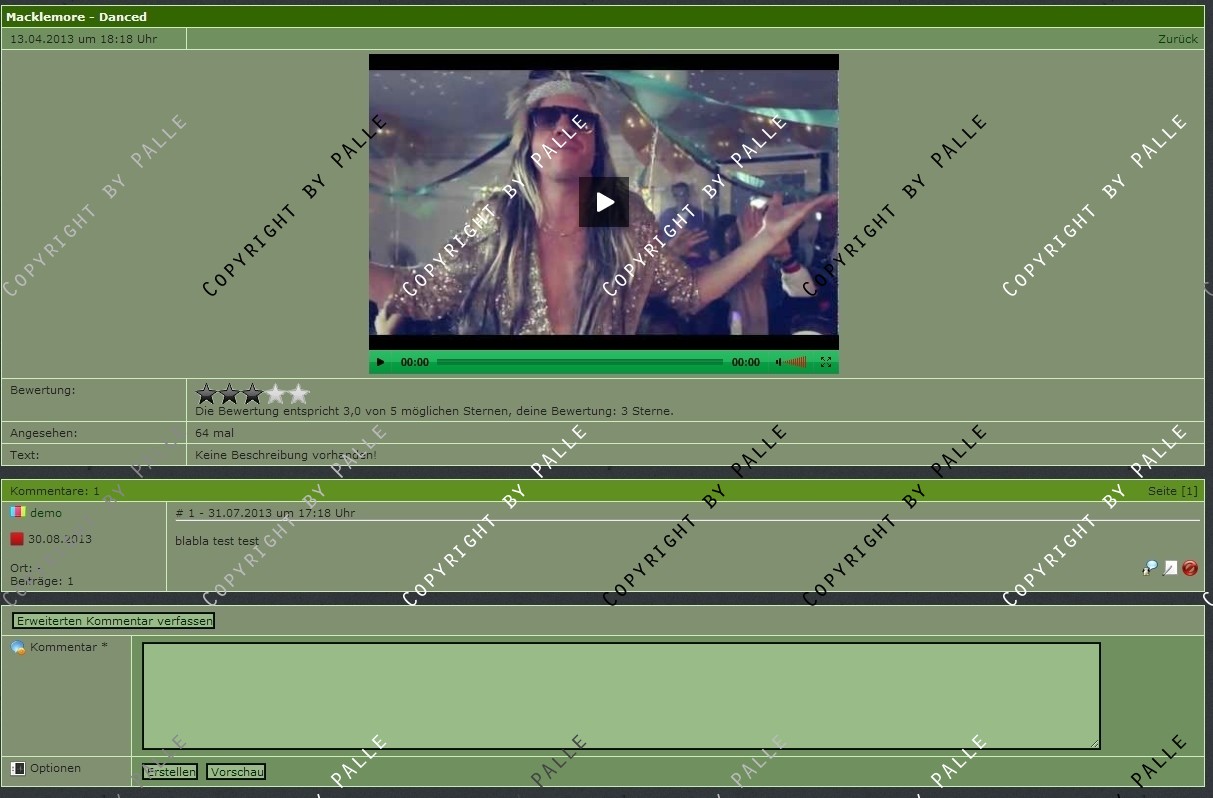
Task: Click the edit comment pencil icon
Action: click(1170, 568)
